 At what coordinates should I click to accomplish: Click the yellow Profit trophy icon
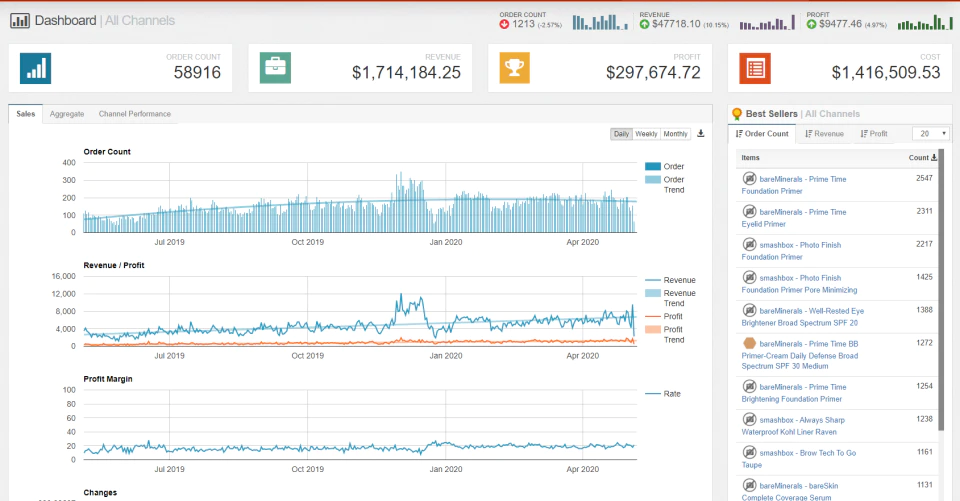click(x=514, y=68)
